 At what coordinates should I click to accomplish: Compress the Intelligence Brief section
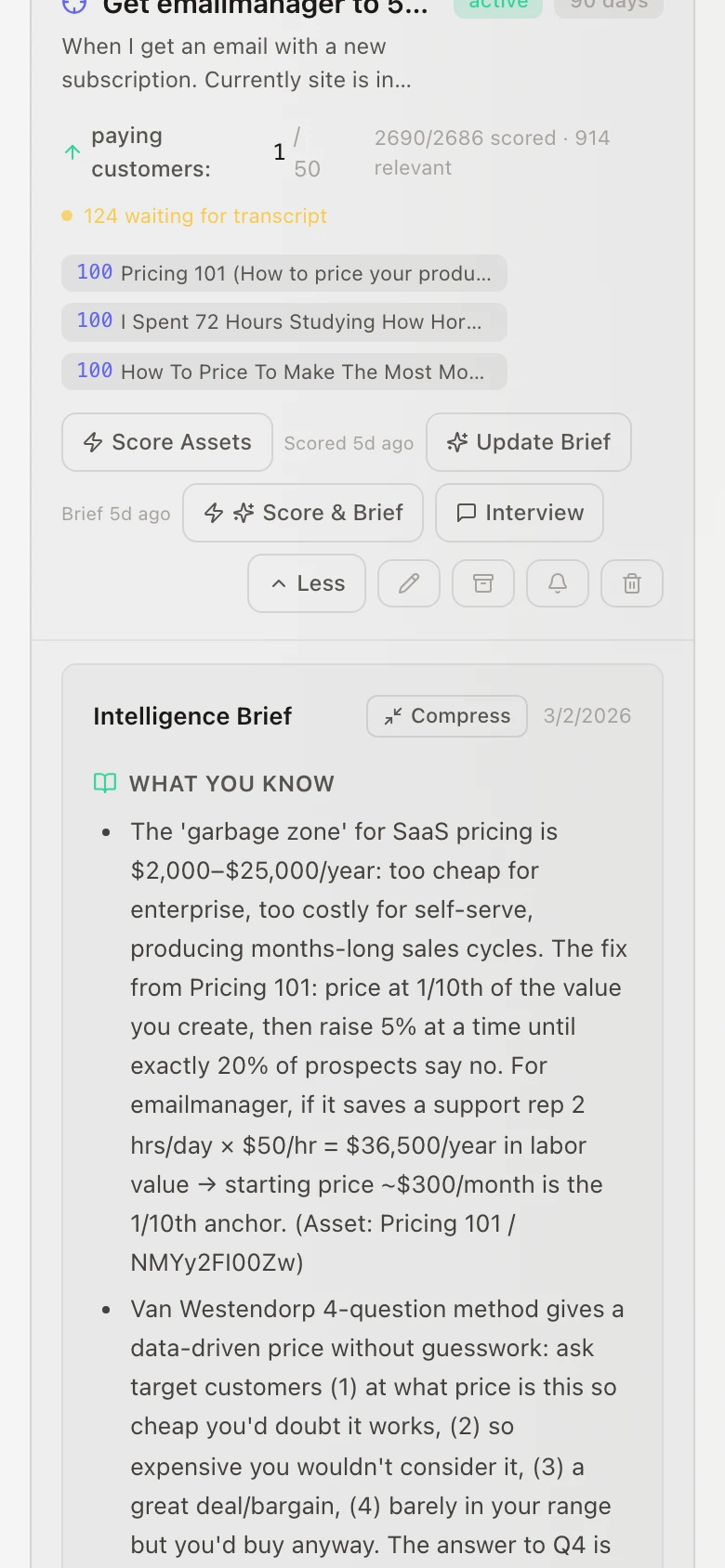(x=446, y=715)
